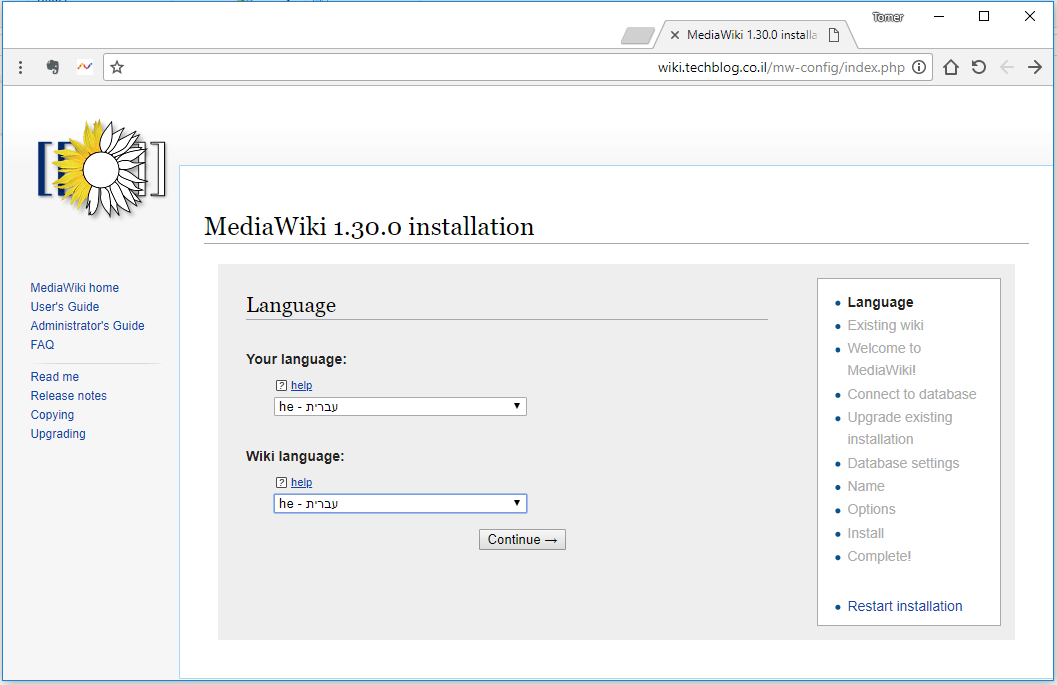The width and height of the screenshot is (1057, 685).
Task: Open the Your language dropdown
Action: click(399, 406)
